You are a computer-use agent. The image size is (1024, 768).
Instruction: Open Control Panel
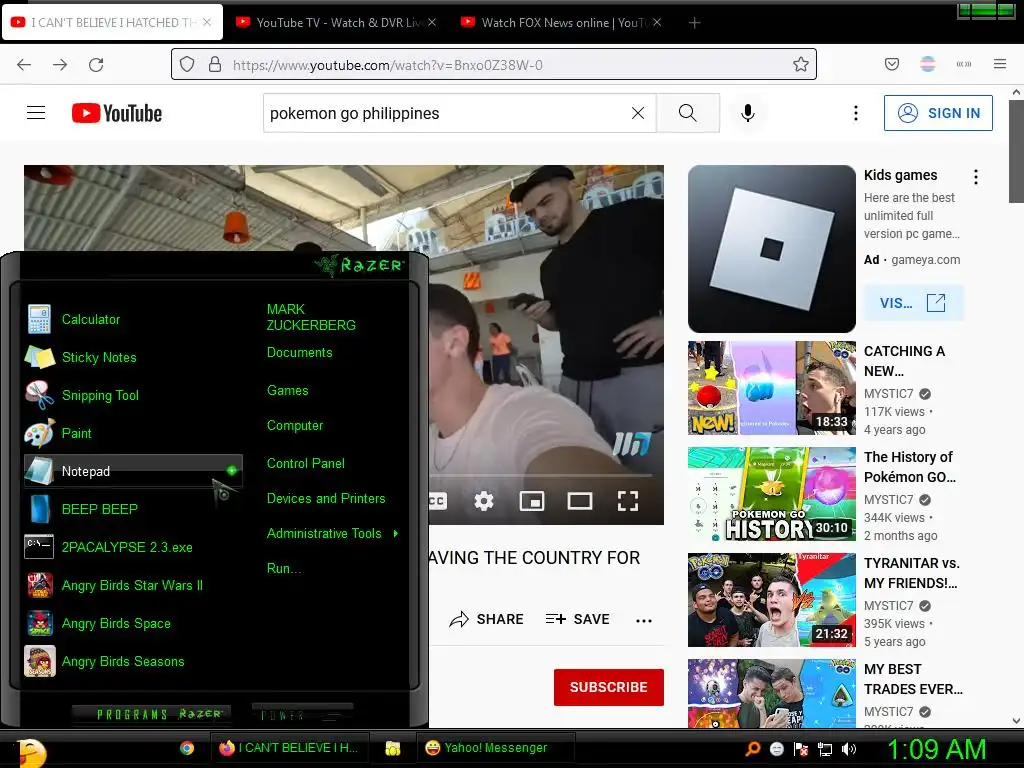[x=306, y=463]
